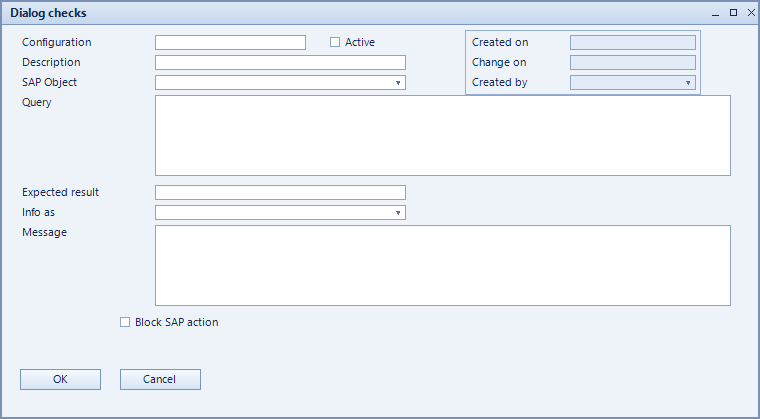The image size is (760, 419).
Task: Maximize the Dialog checks window
Action: click(x=733, y=13)
